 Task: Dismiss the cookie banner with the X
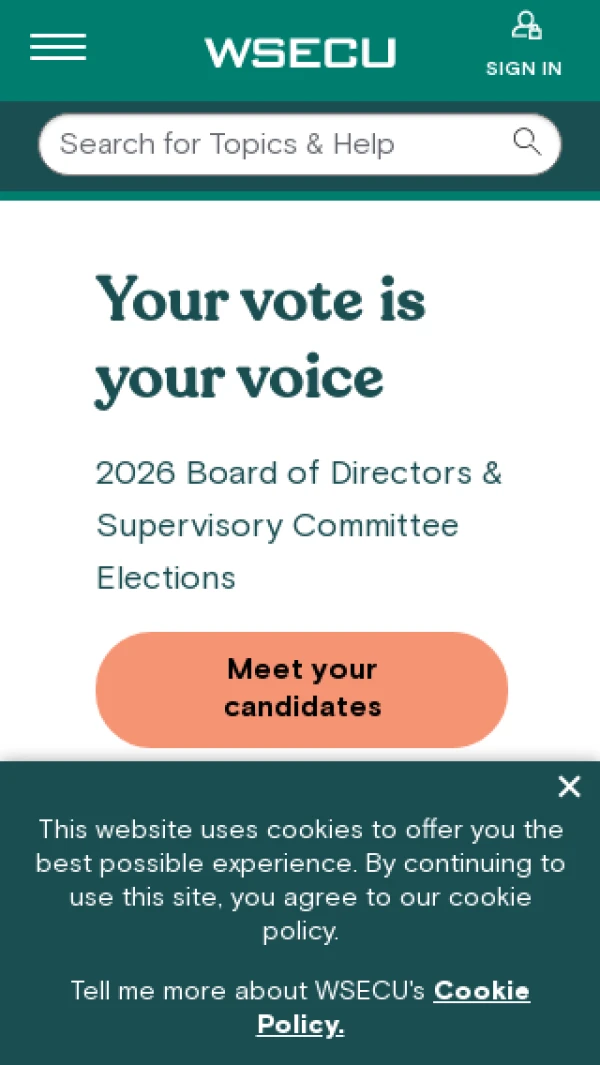[569, 787]
